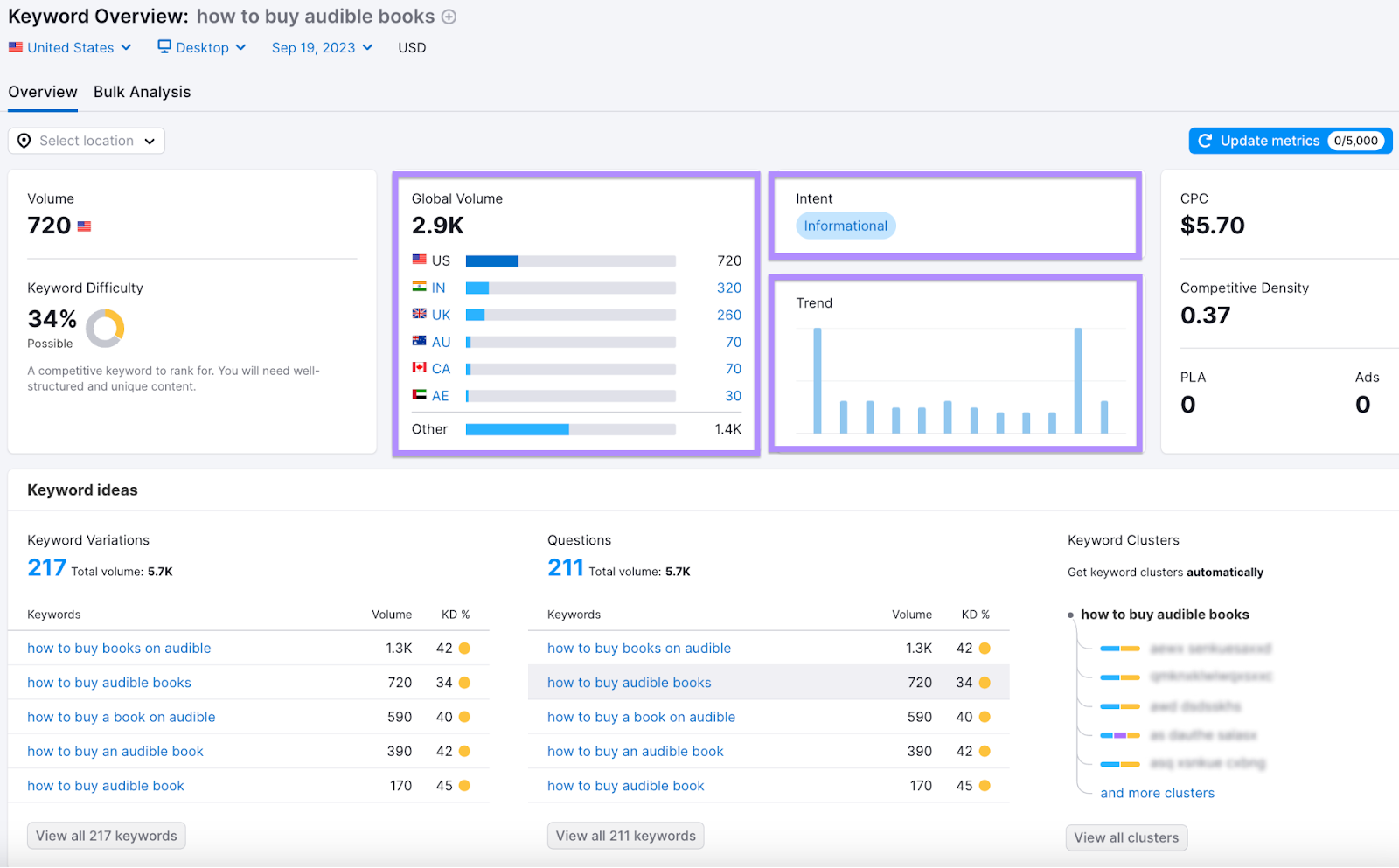Open the how to buy books on audible link
The height and width of the screenshot is (868, 1399).
click(119, 648)
